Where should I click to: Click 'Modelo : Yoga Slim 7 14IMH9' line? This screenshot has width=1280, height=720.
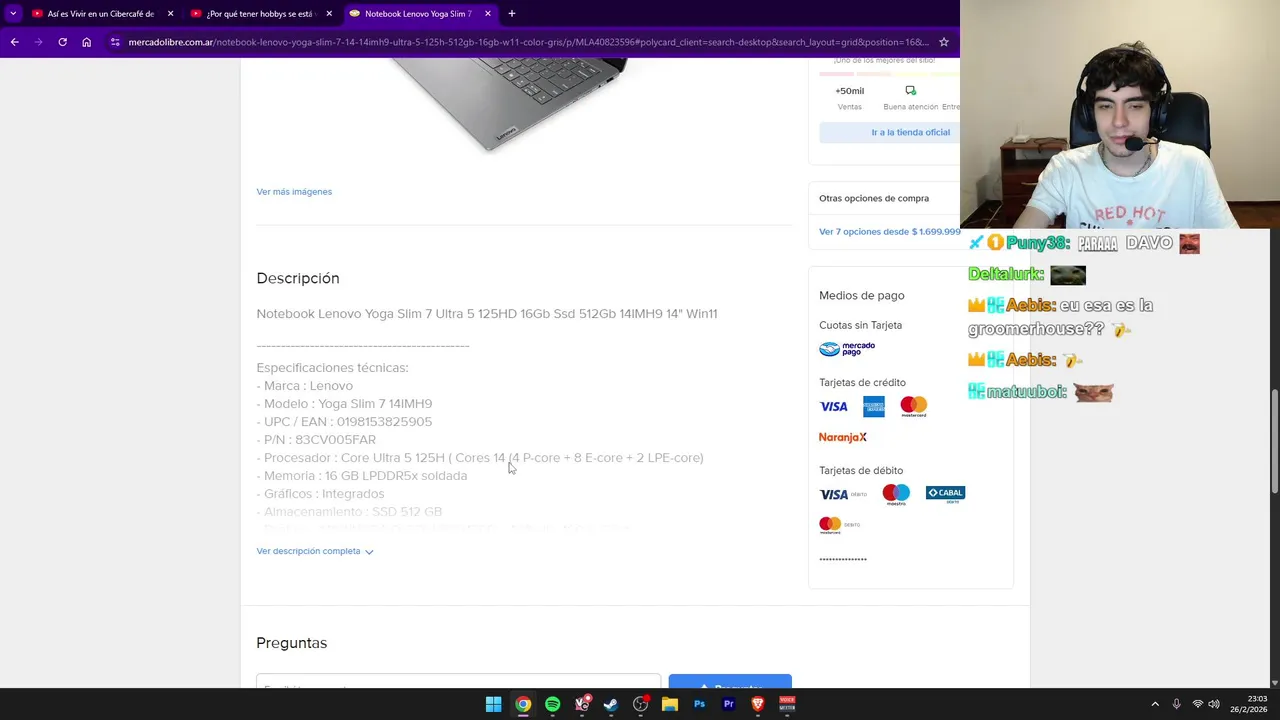click(x=344, y=403)
